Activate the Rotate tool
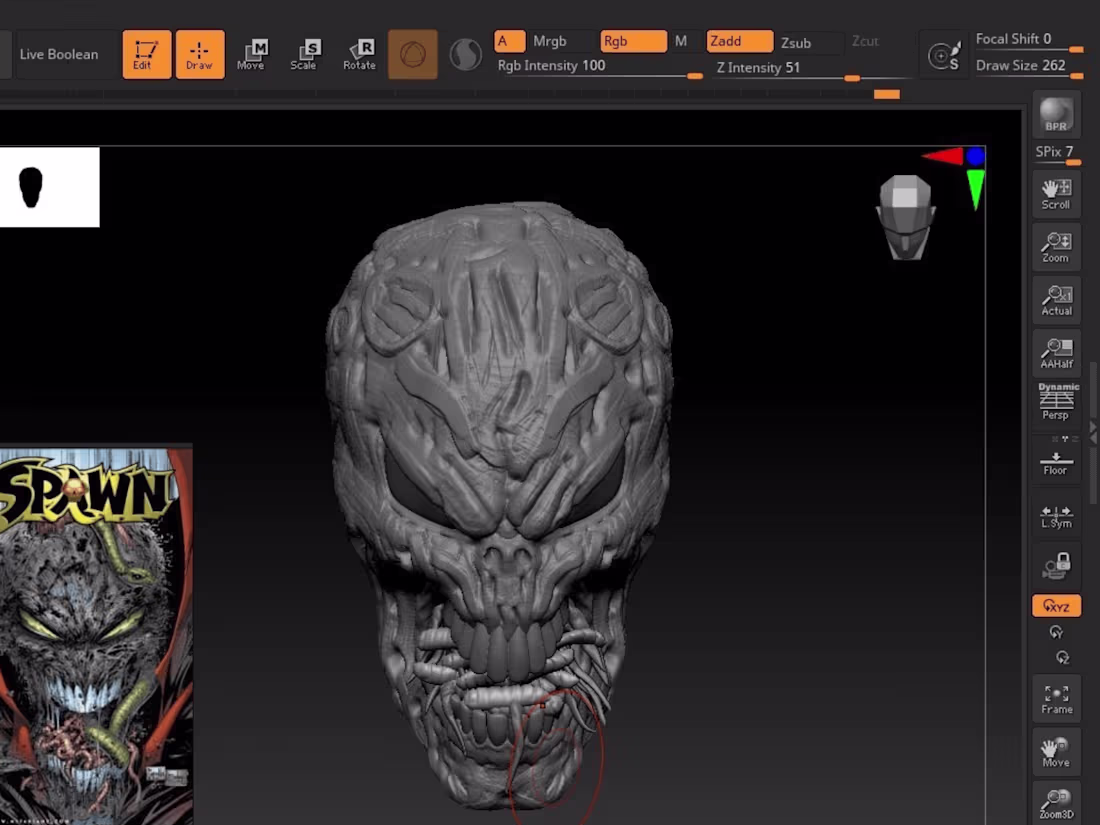Image resolution: width=1100 pixels, height=825 pixels. 359,54
